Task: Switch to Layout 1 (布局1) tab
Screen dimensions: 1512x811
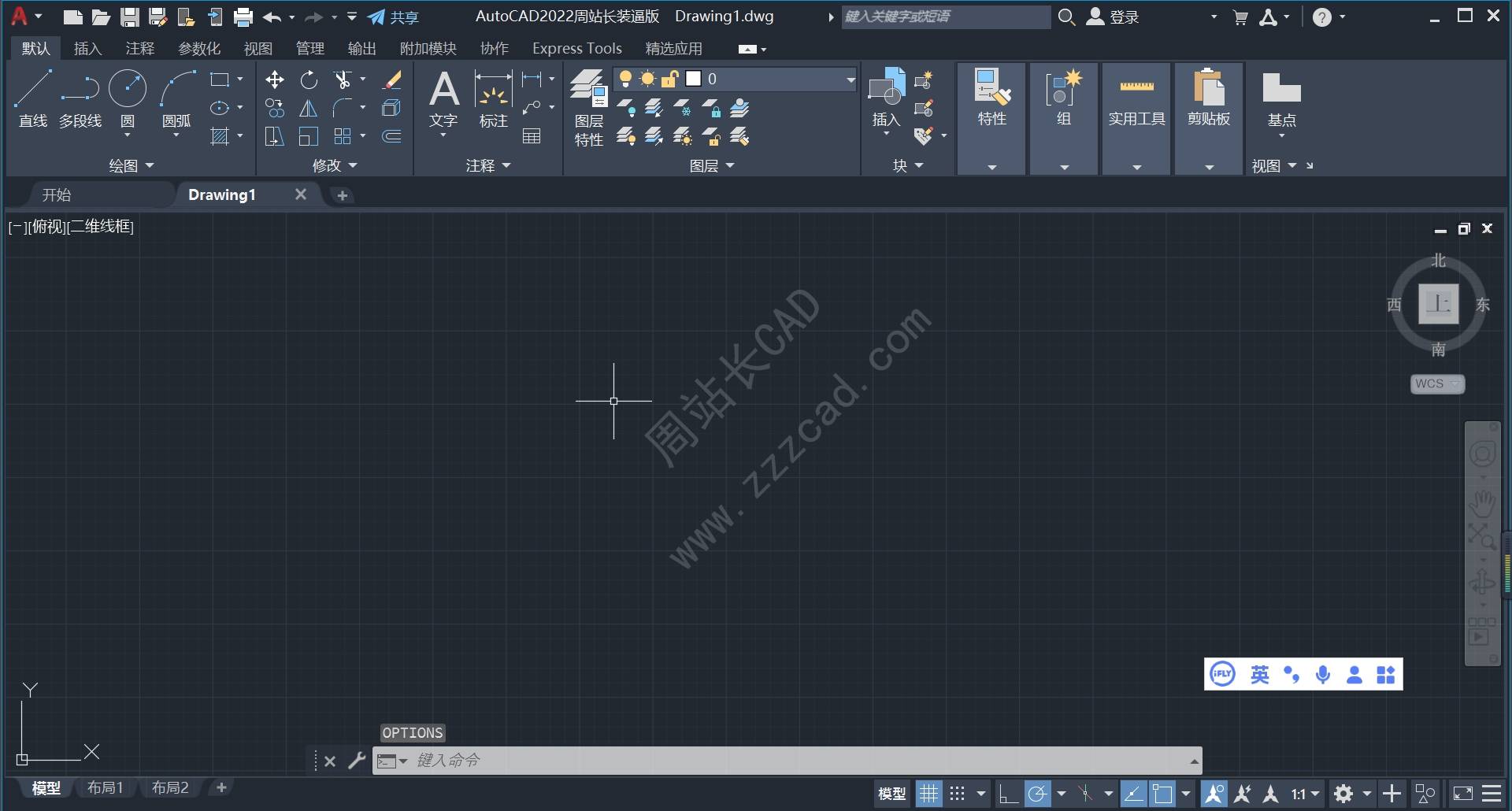Action: point(105,787)
